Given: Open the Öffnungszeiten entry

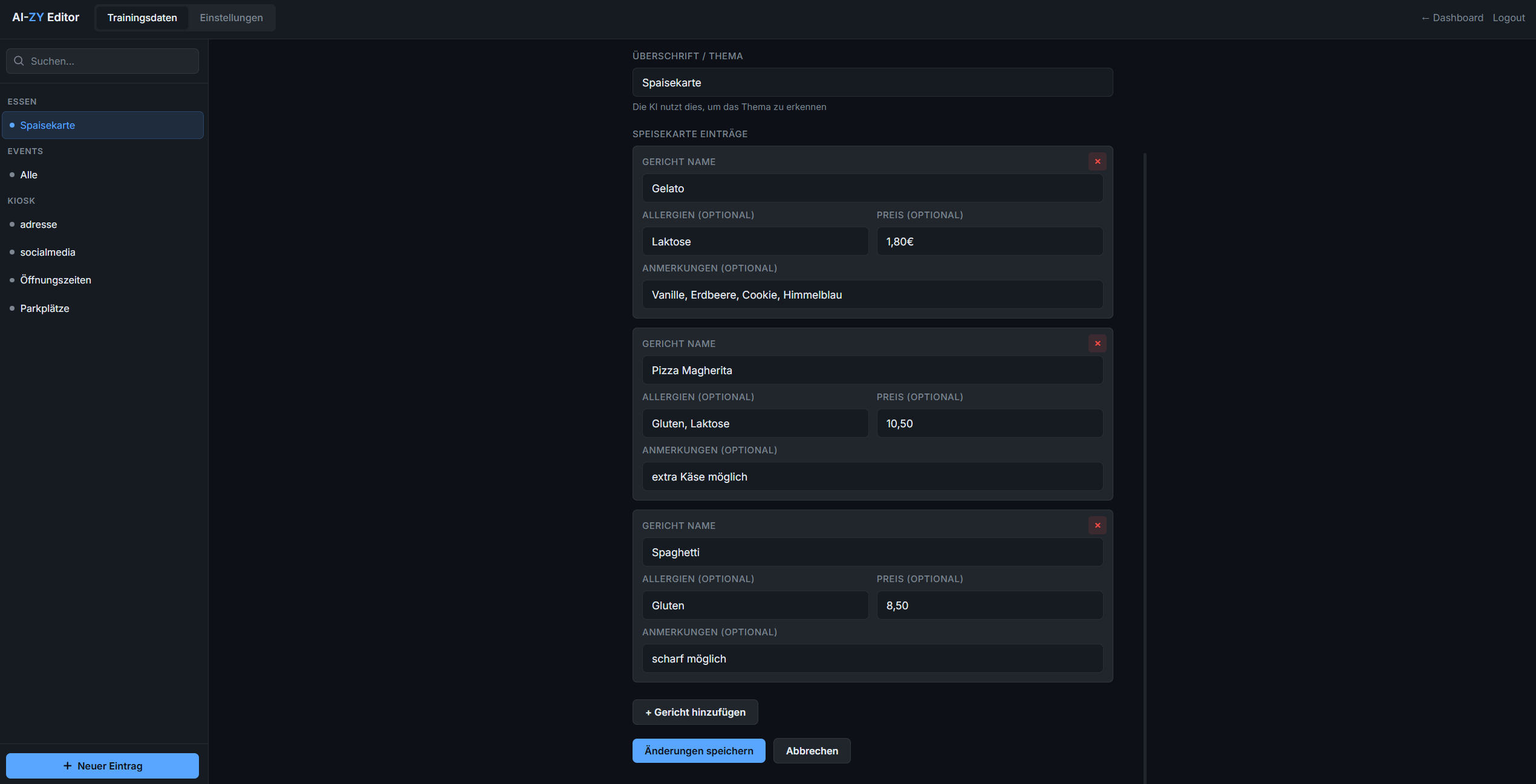Looking at the screenshot, I should pos(103,280).
